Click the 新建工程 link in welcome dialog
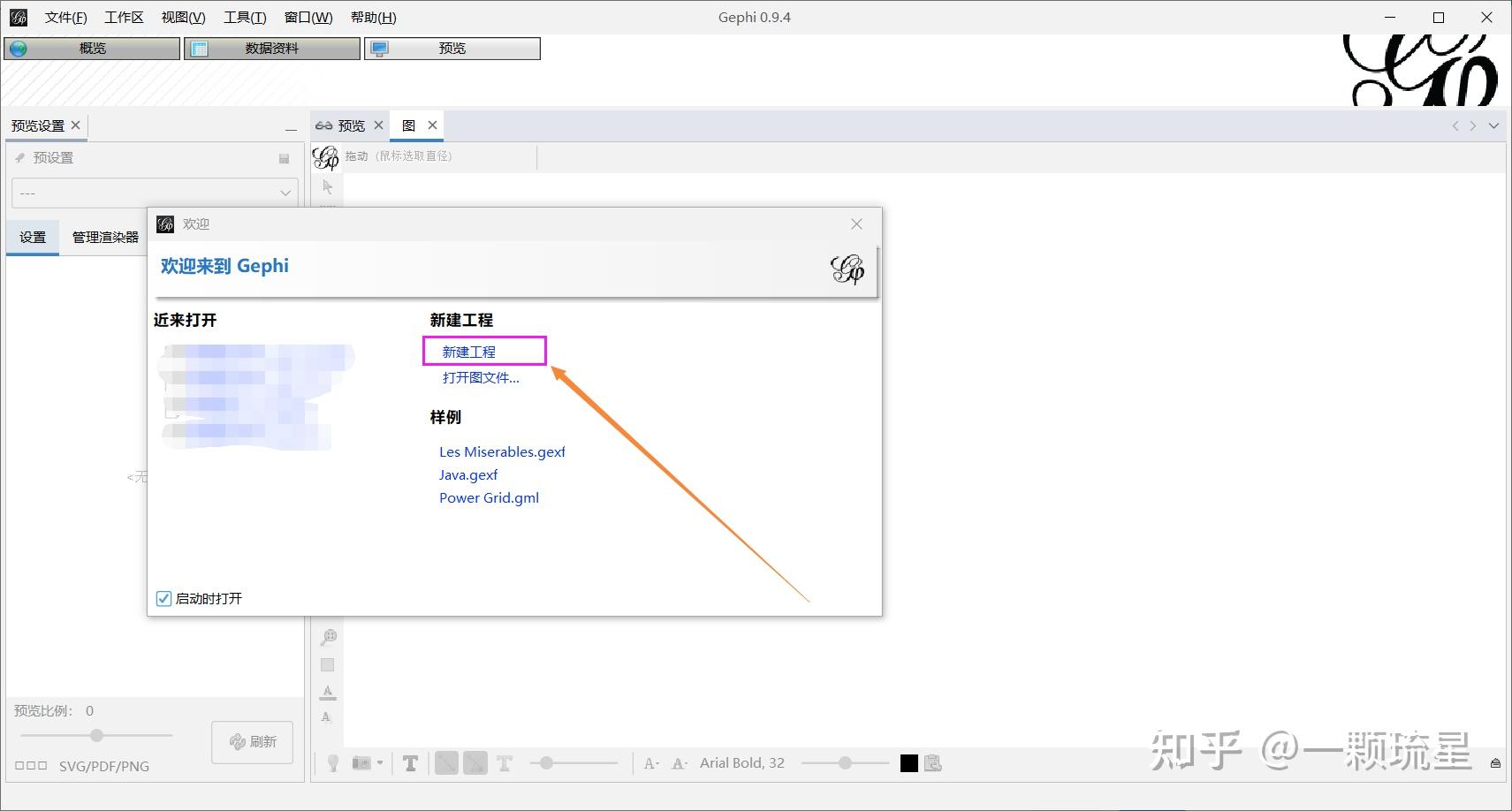Viewport: 1512px width, 811px height. point(468,352)
